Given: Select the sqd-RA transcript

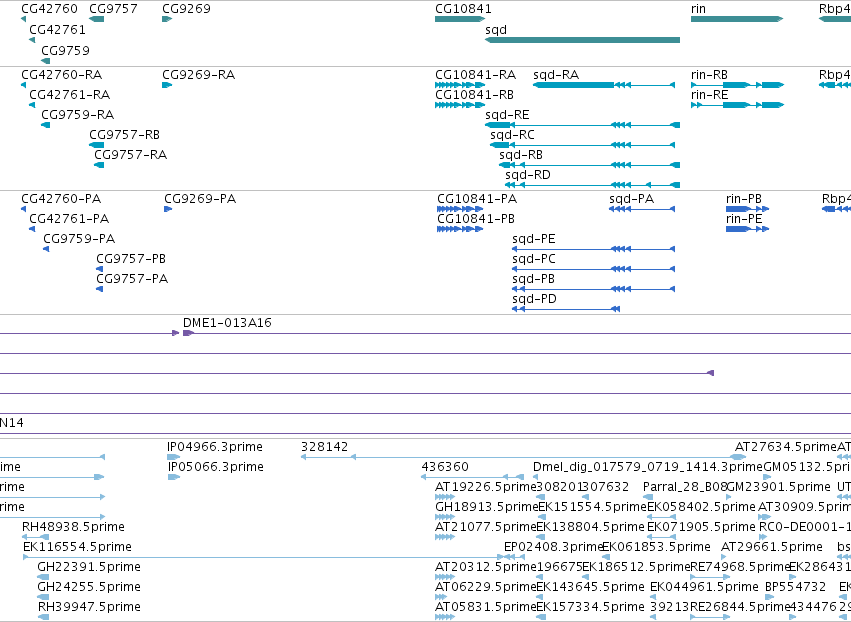Looking at the screenshot, I should [x=604, y=85].
